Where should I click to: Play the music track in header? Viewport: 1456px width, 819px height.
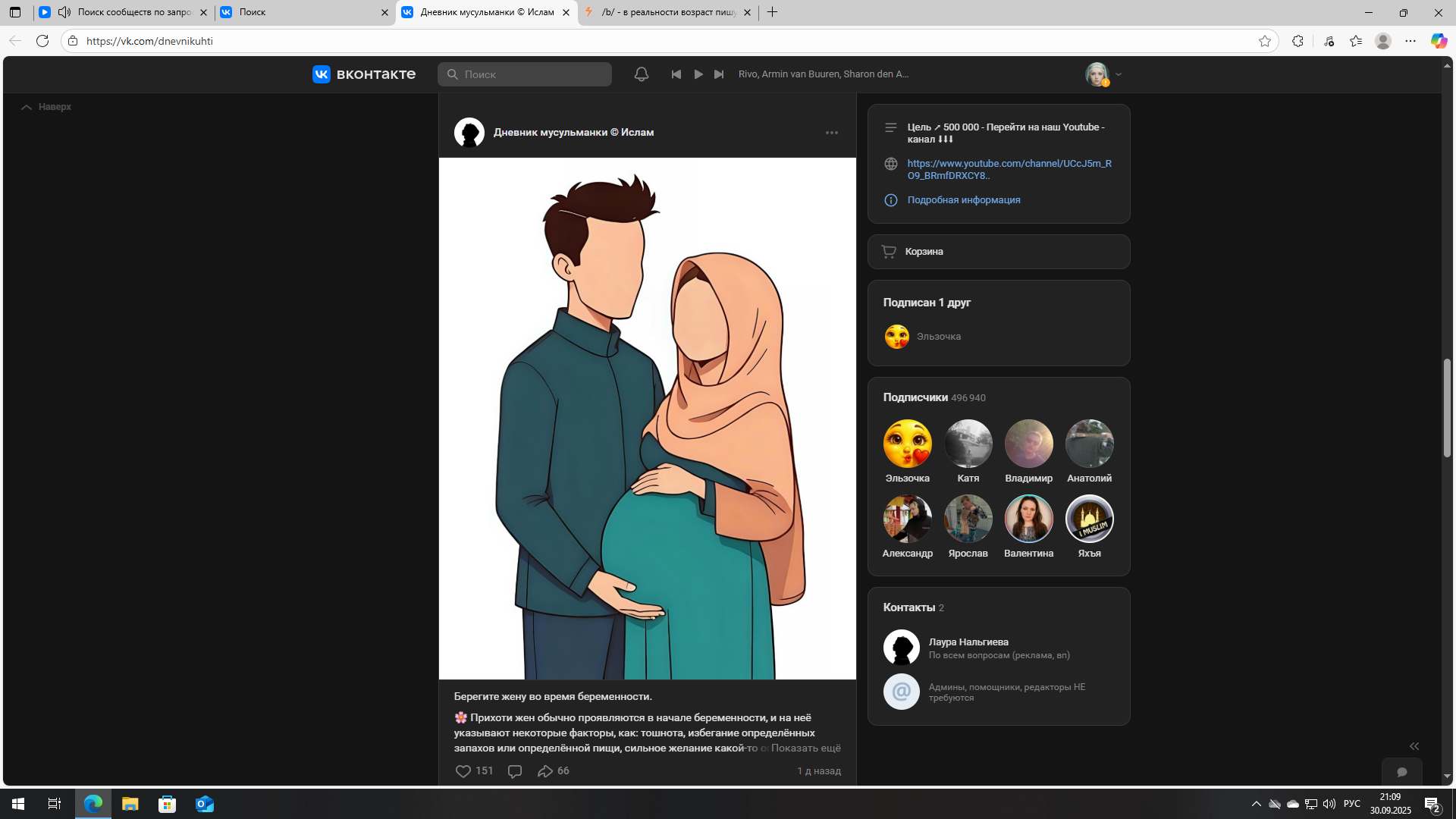[698, 74]
